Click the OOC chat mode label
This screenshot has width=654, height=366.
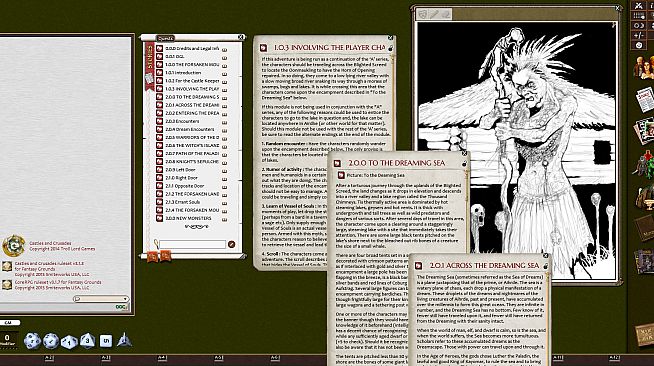tap(121, 307)
